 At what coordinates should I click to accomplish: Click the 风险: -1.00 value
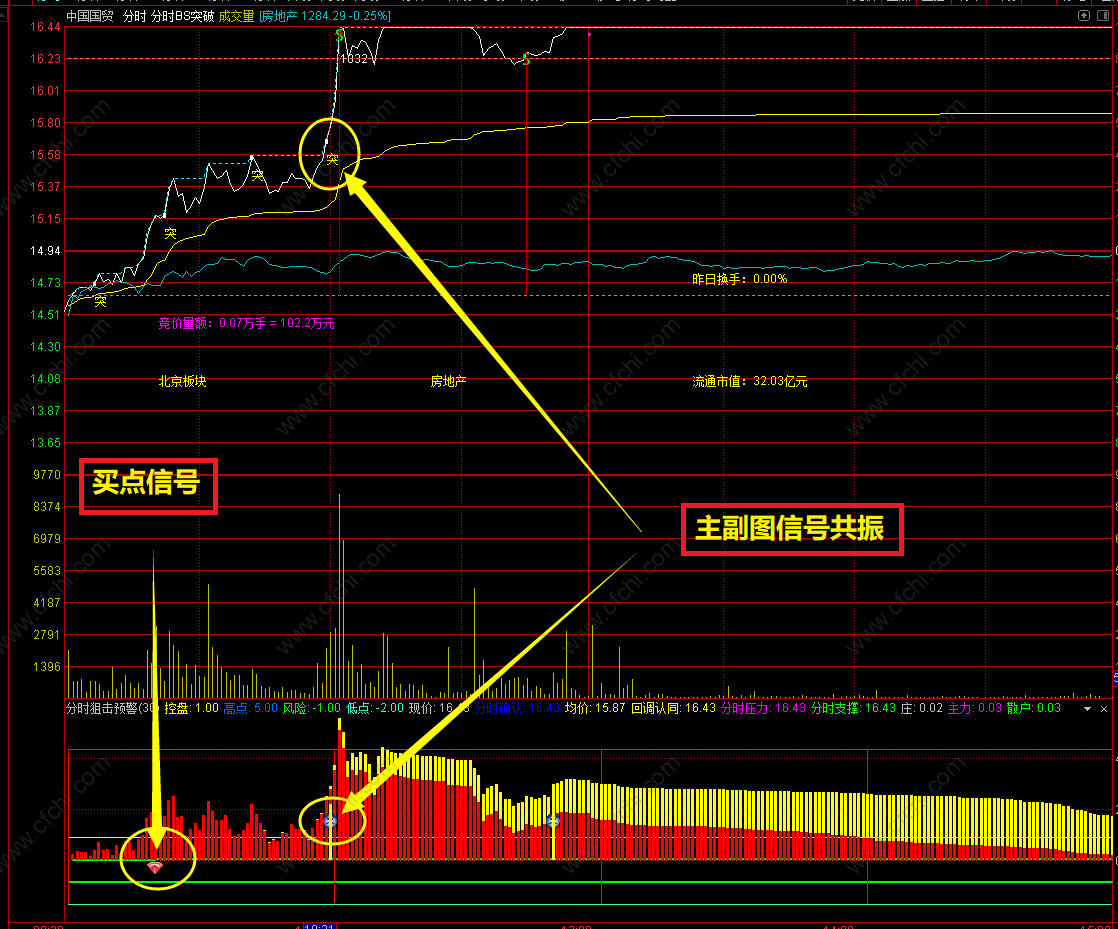312,708
